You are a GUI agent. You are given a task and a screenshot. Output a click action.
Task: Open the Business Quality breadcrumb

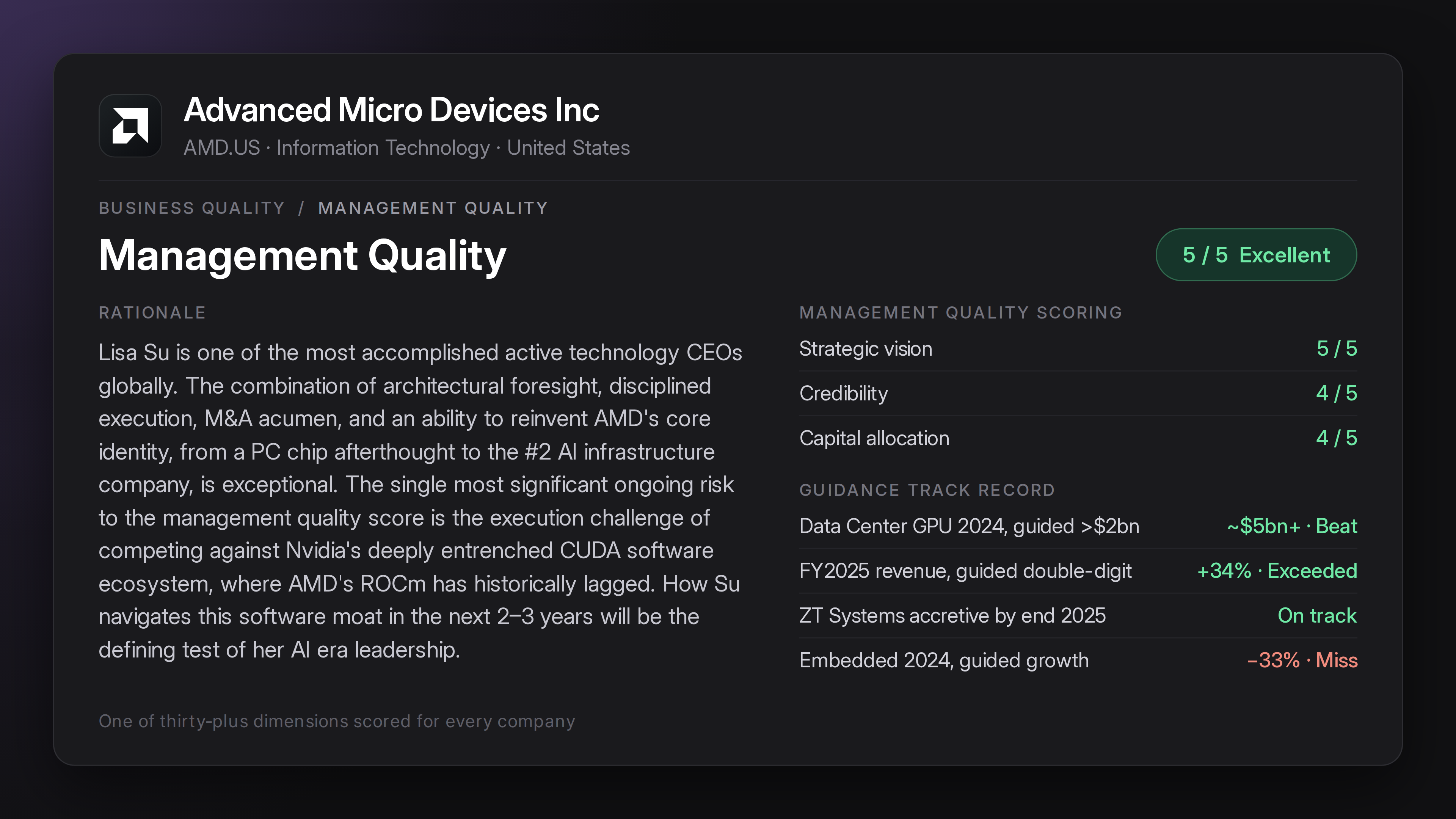click(191, 208)
